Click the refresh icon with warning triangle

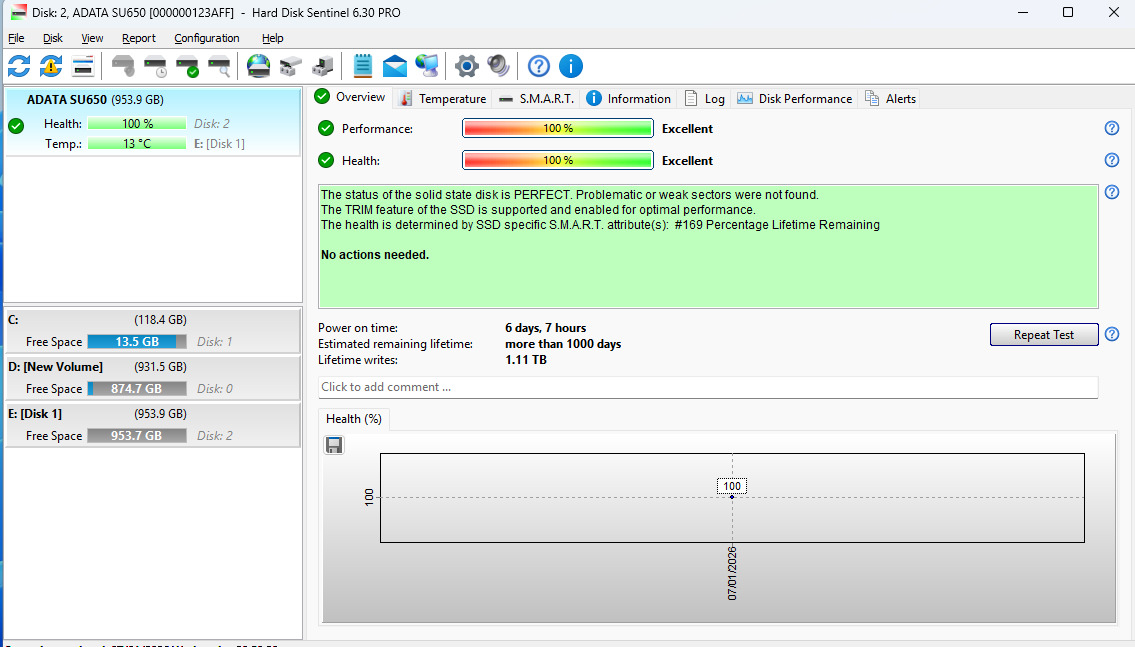tap(51, 67)
